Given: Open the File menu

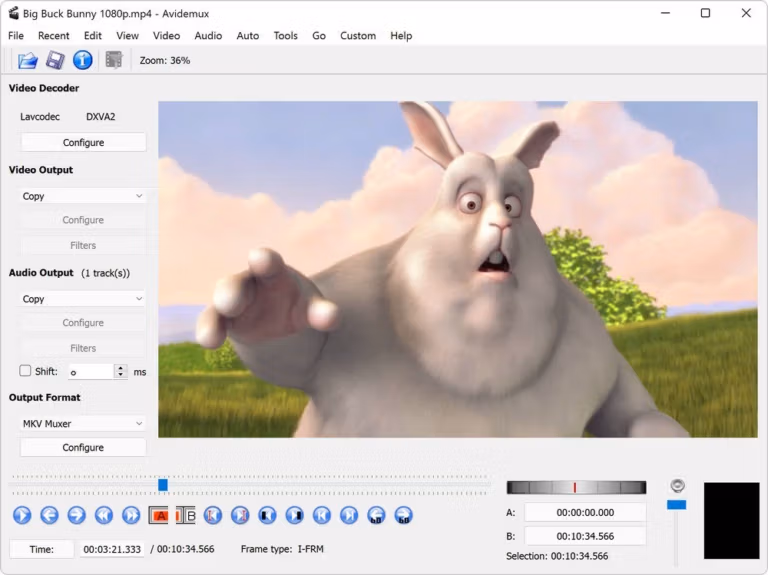Looking at the screenshot, I should coord(16,36).
